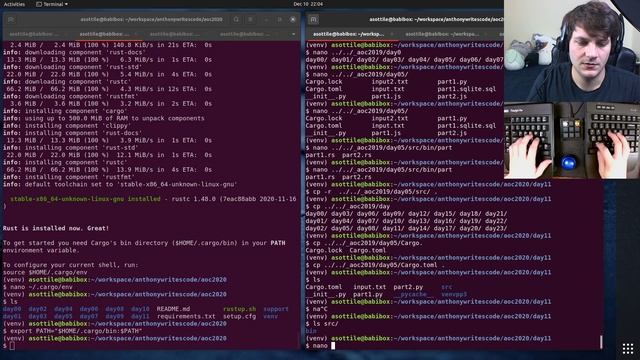Viewport: 640px width, 360px height.
Task: Click 'Cargo.lock Cargo.toml' completion line
Action: click(x=346, y=250)
